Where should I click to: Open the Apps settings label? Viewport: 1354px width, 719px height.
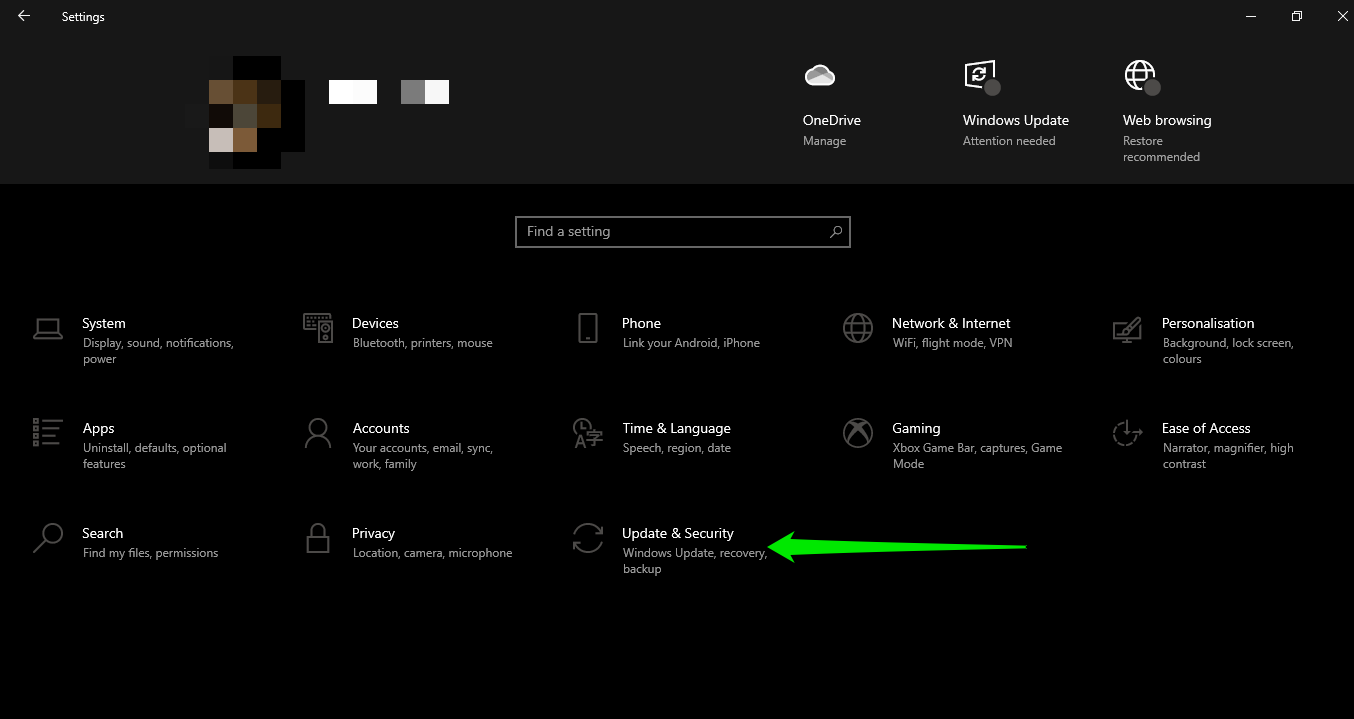99,428
